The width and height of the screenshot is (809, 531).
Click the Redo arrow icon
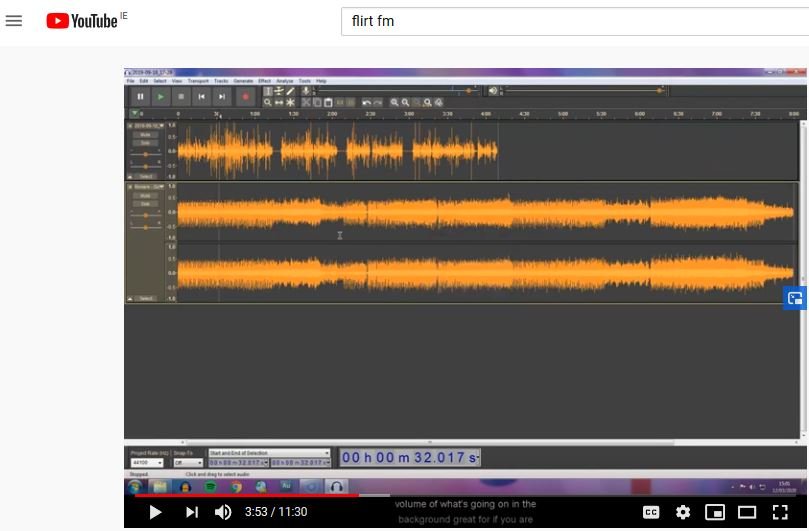click(378, 103)
